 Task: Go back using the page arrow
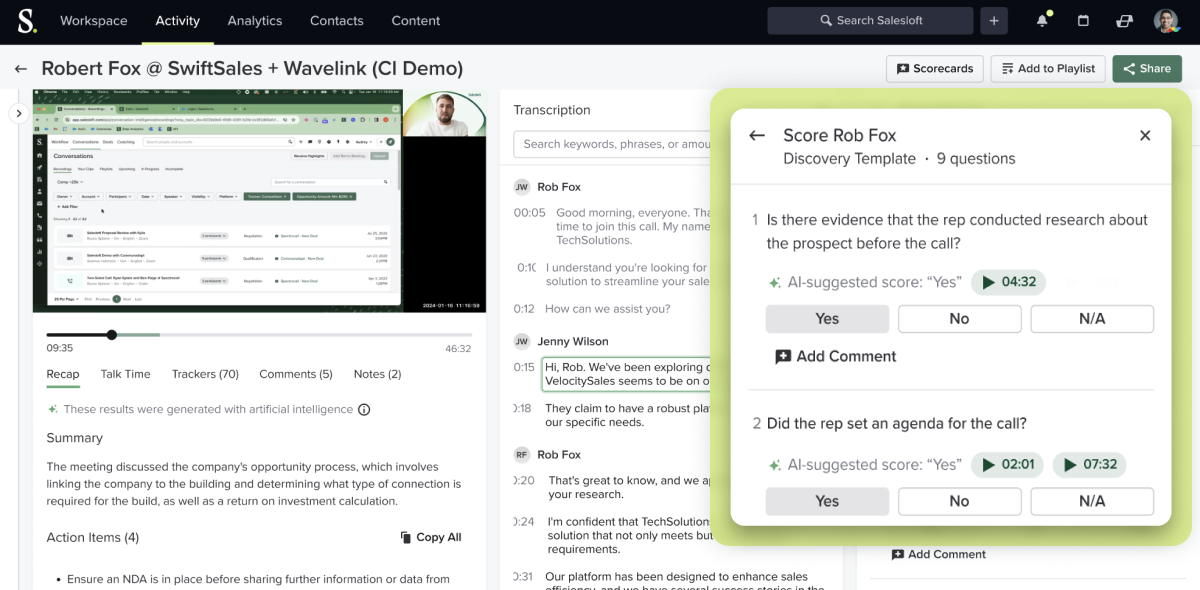[20, 69]
